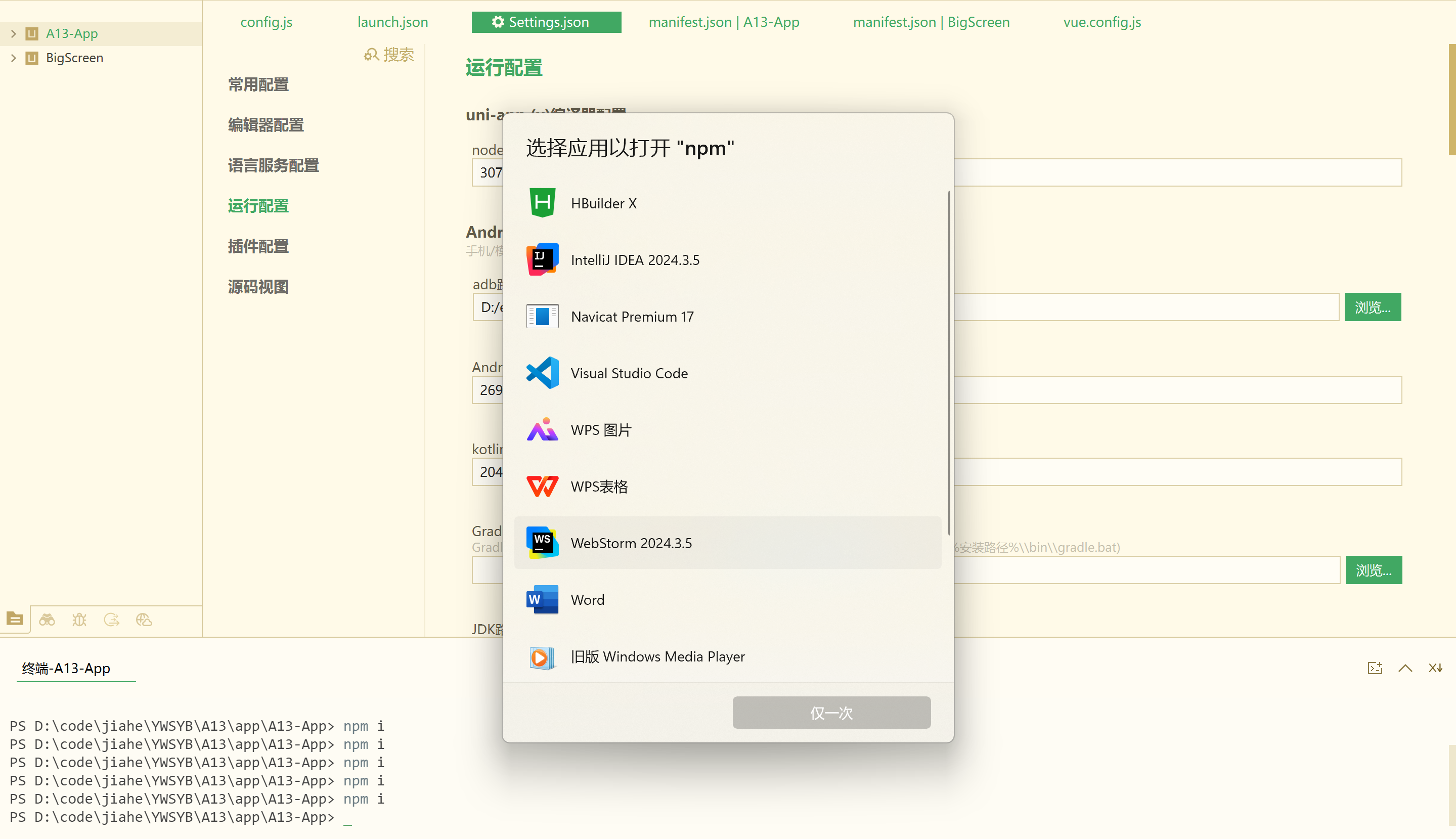Click 浏览... button beside adb path
Viewport: 1456px width, 839px height.
tap(1373, 306)
